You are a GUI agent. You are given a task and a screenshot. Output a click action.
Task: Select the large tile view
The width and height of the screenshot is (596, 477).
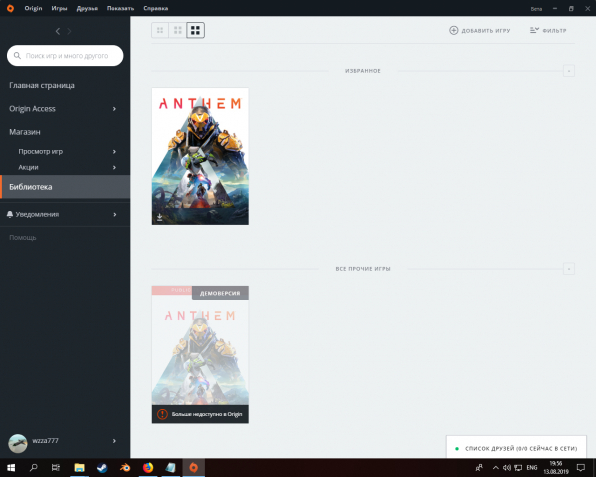pyautogui.click(x=195, y=30)
